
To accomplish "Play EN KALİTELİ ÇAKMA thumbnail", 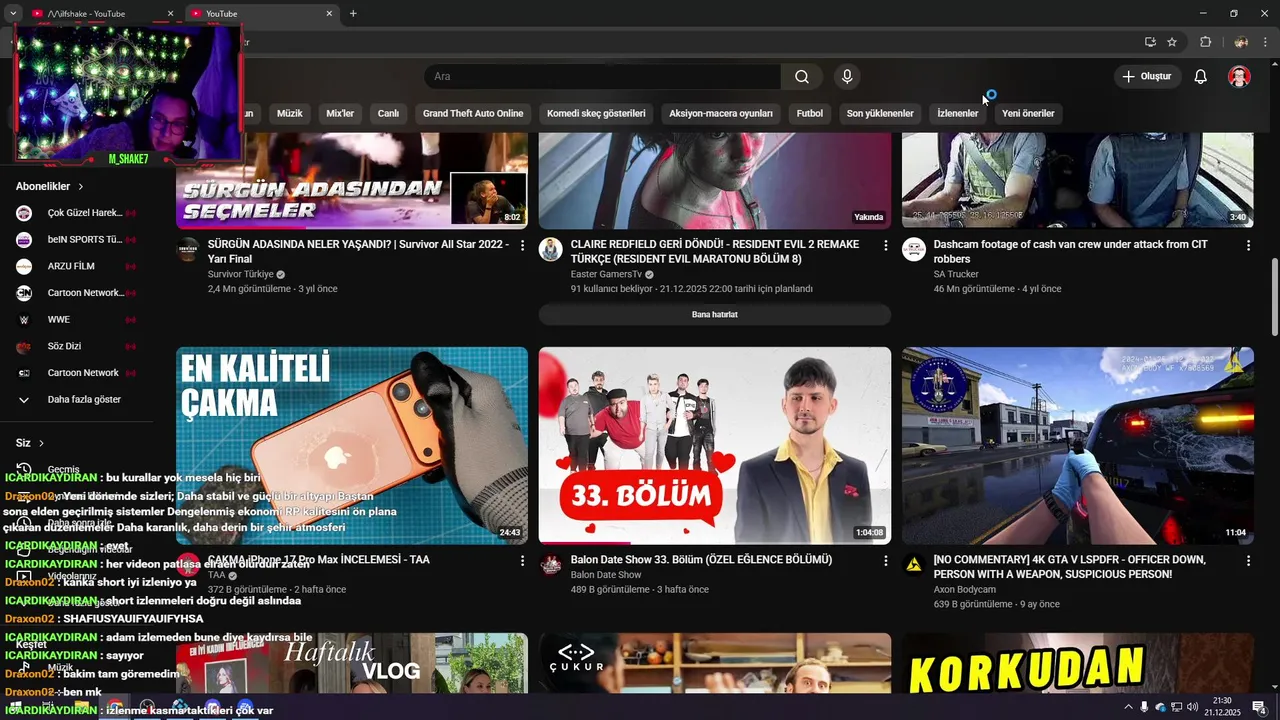I will [352, 446].
